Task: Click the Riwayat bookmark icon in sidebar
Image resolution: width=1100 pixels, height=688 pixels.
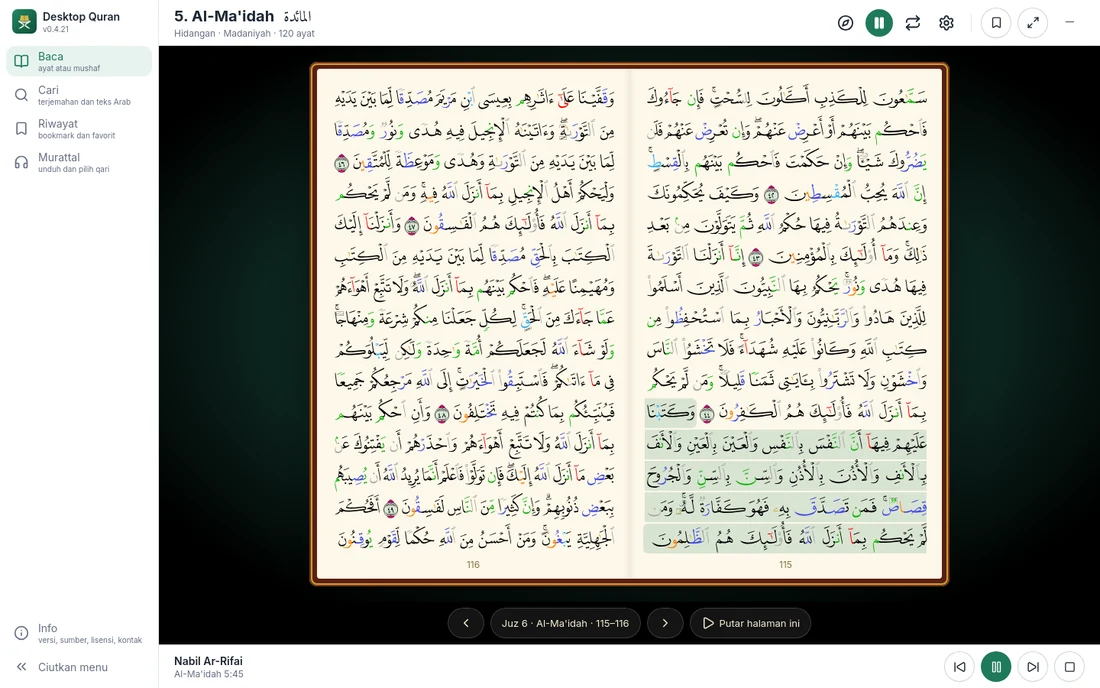Action: 22,128
